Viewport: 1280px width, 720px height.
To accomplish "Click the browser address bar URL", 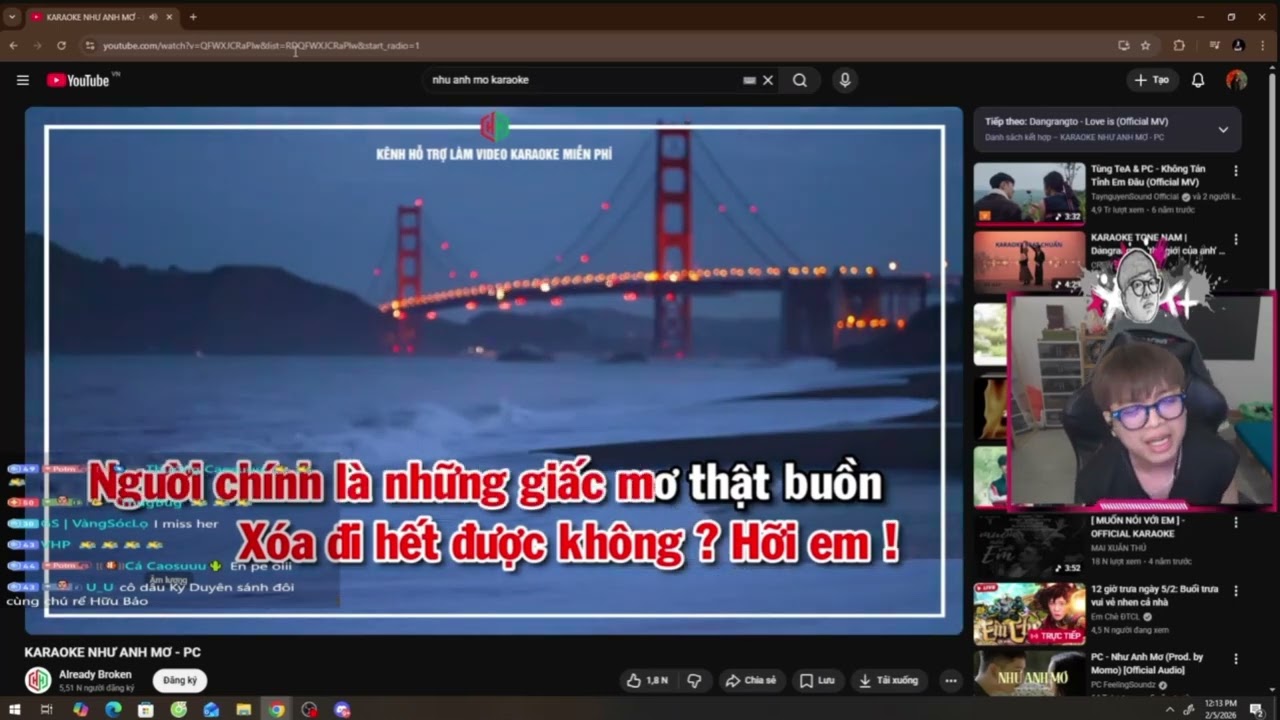I will click(261, 45).
